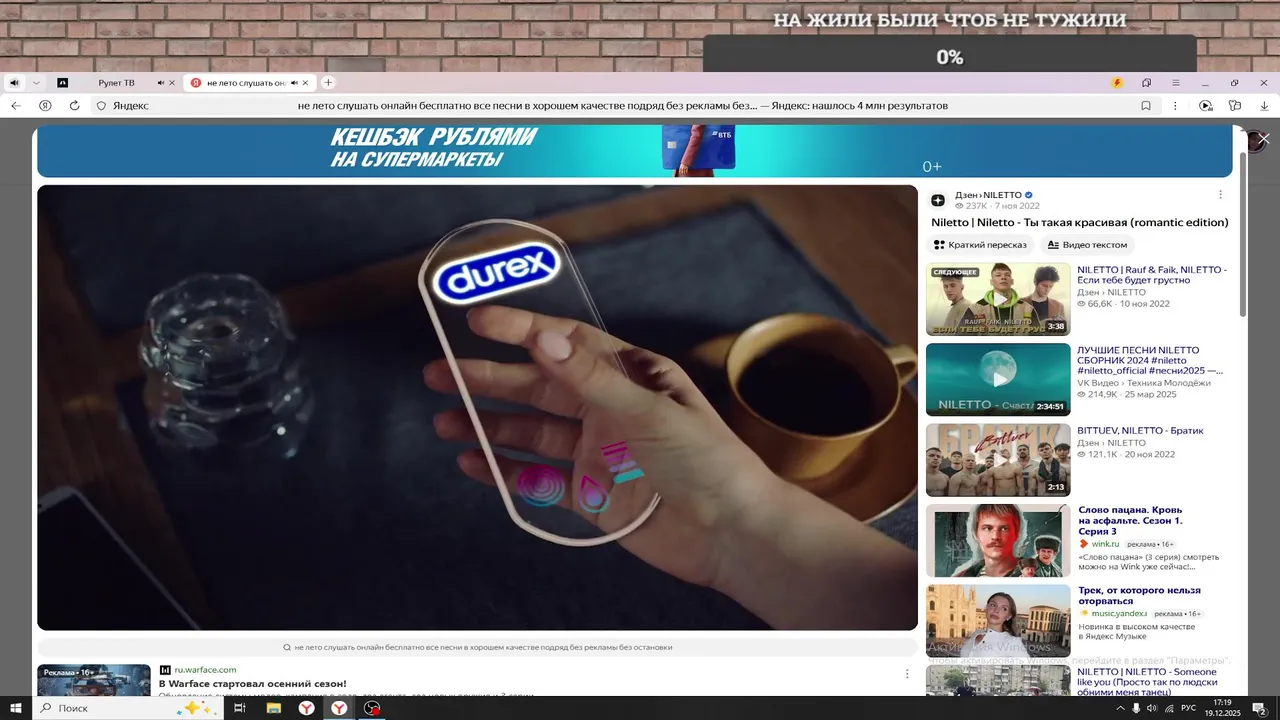Open ЛУЧШИЕ ПЕСНИ NILETTO СБОРНИК 2024 title
1280x720 pixels.
click(1150, 360)
